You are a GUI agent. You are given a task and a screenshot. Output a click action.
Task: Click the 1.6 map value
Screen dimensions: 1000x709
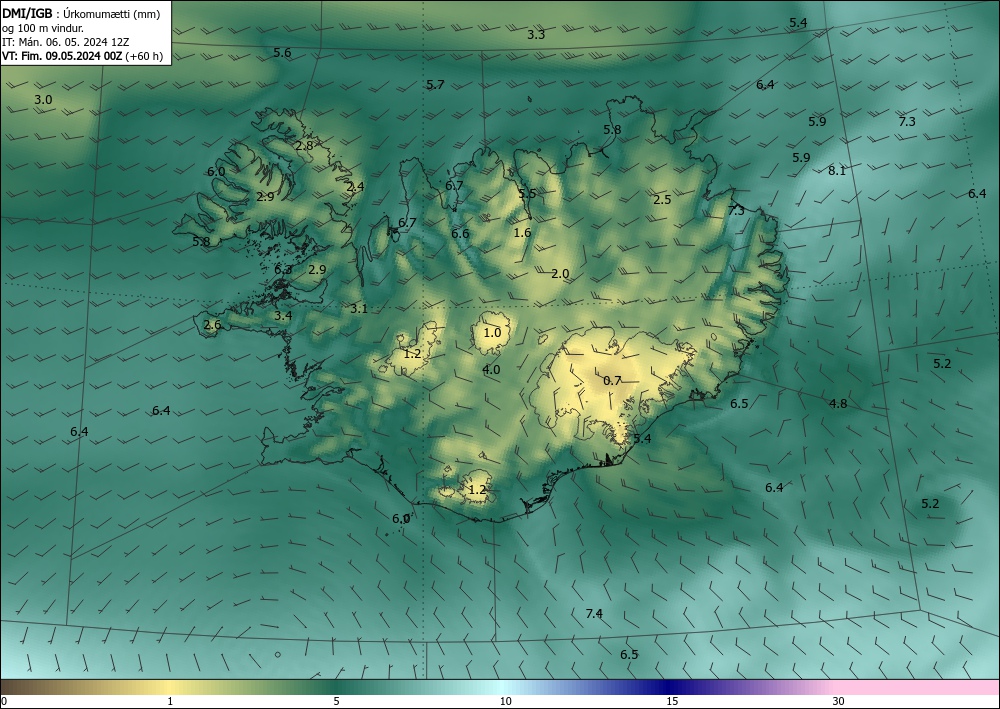coord(522,233)
